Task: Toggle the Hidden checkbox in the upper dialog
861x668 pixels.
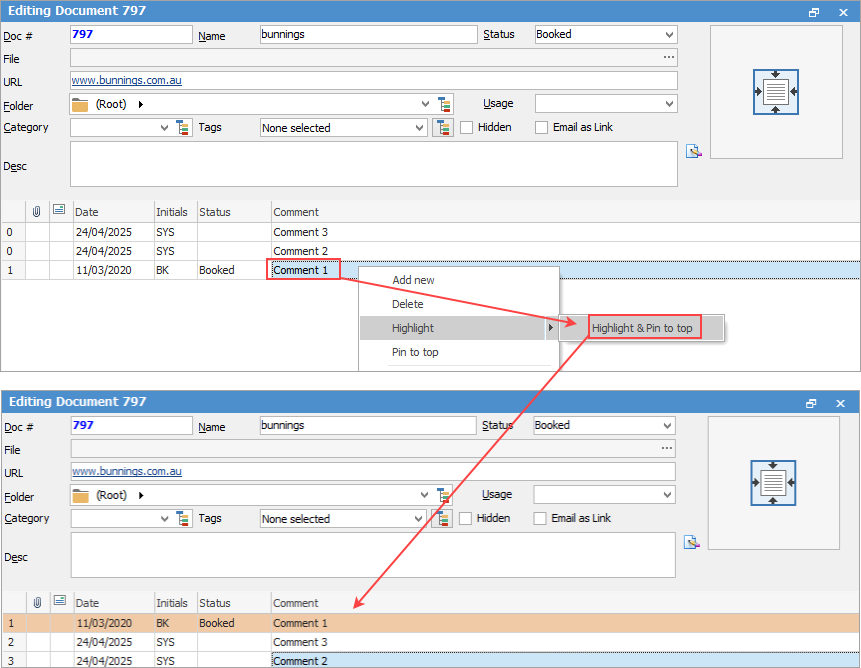Action: point(467,128)
